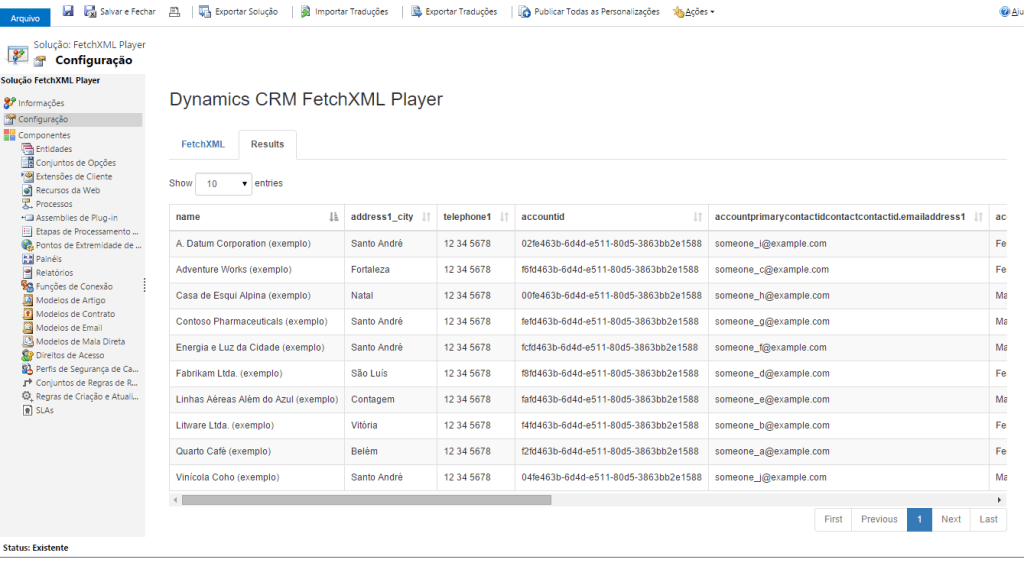Click the Entidades icon in sidebar
Image resolution: width=1024 pixels, height=566 pixels.
(27, 149)
